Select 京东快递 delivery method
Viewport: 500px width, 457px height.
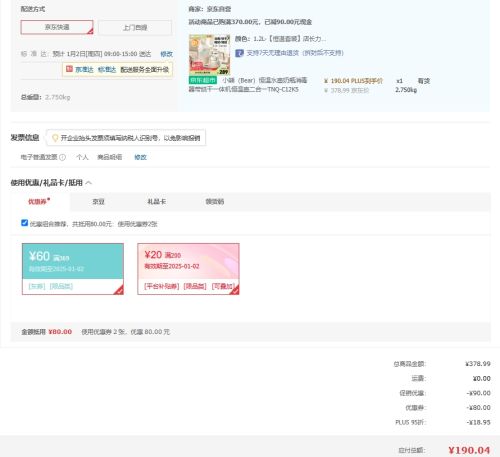click(x=57, y=27)
